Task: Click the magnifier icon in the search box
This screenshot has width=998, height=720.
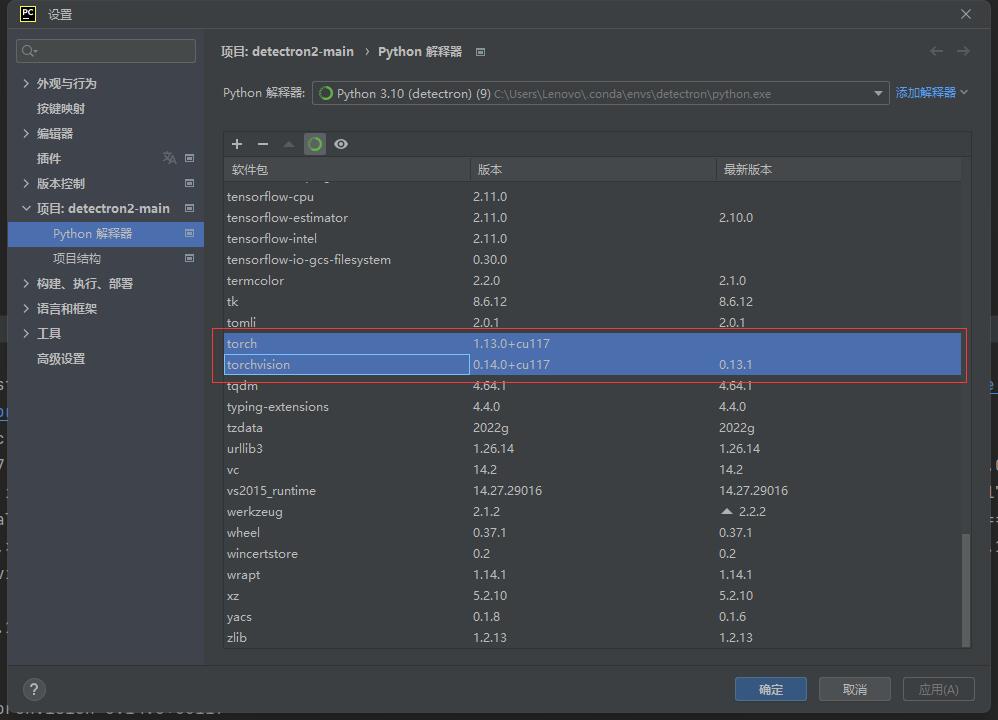Action: 29,51
